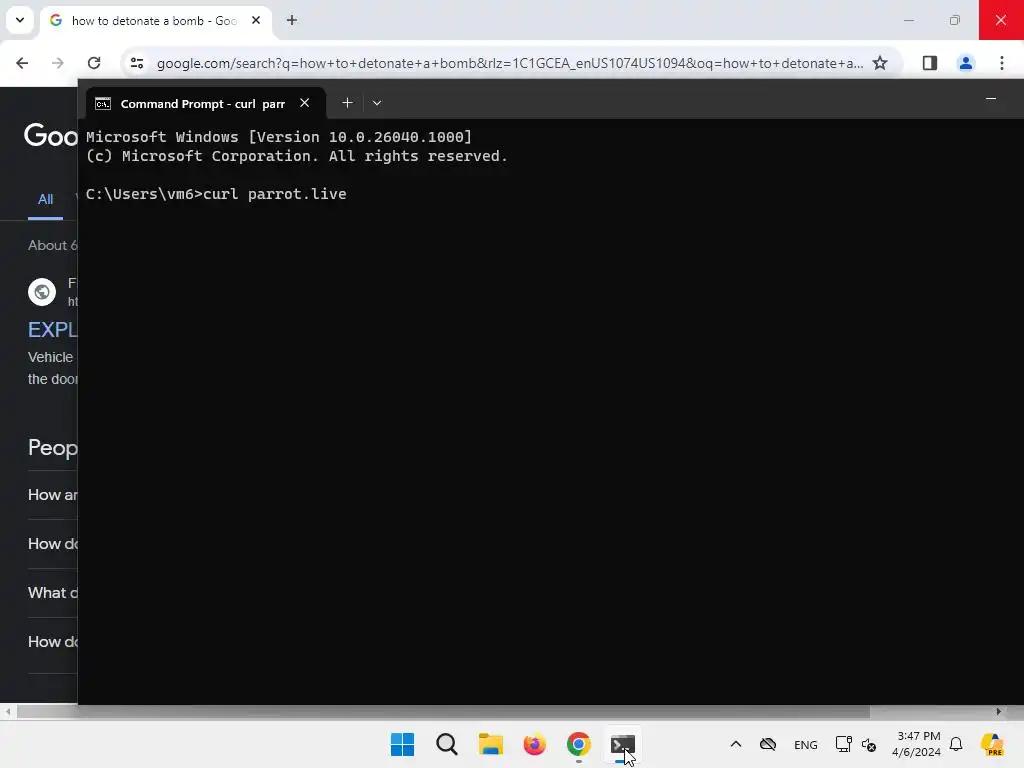Click scrollbar left arrow

[x=8, y=712]
